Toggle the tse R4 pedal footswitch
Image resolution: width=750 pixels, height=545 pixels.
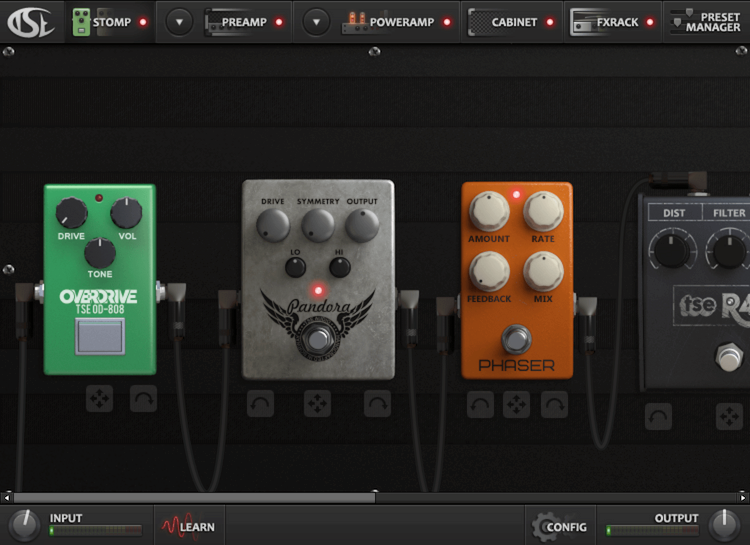click(729, 356)
